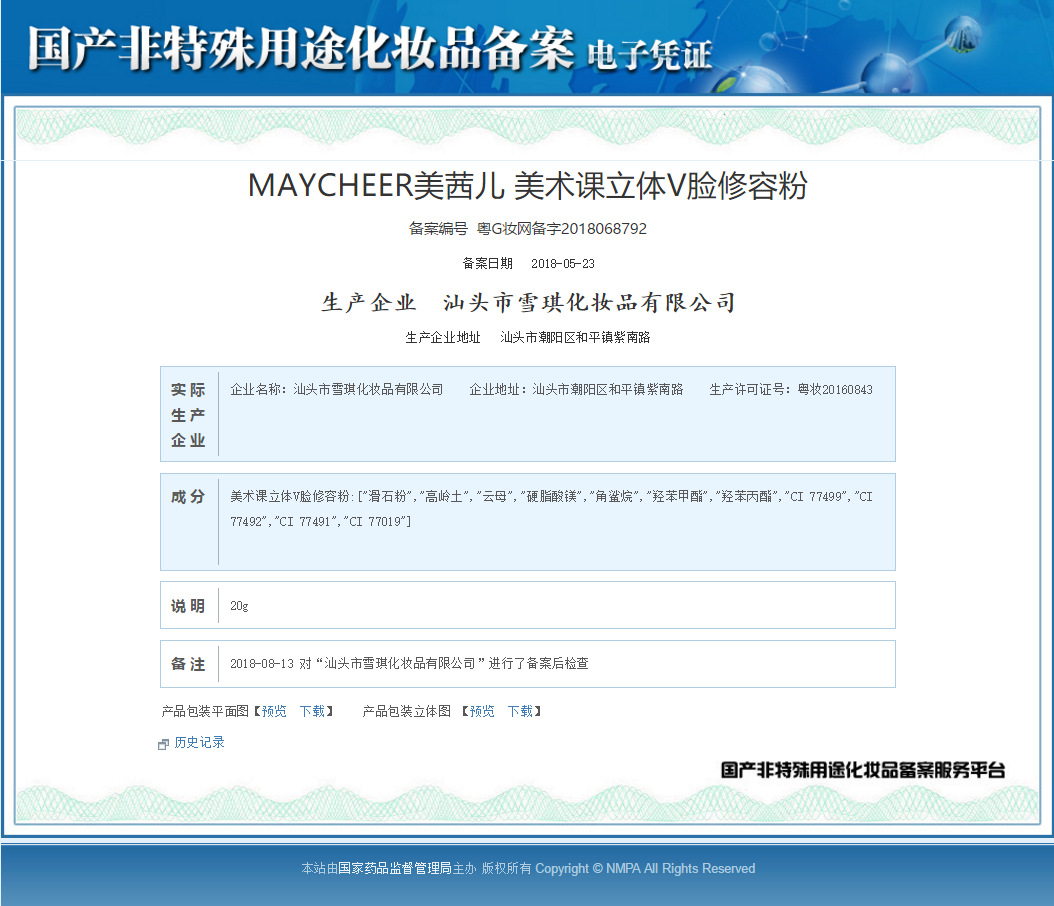This screenshot has height=906, width=1054.
Task: Download the 产品包装平面图 image
Action: coord(312,711)
